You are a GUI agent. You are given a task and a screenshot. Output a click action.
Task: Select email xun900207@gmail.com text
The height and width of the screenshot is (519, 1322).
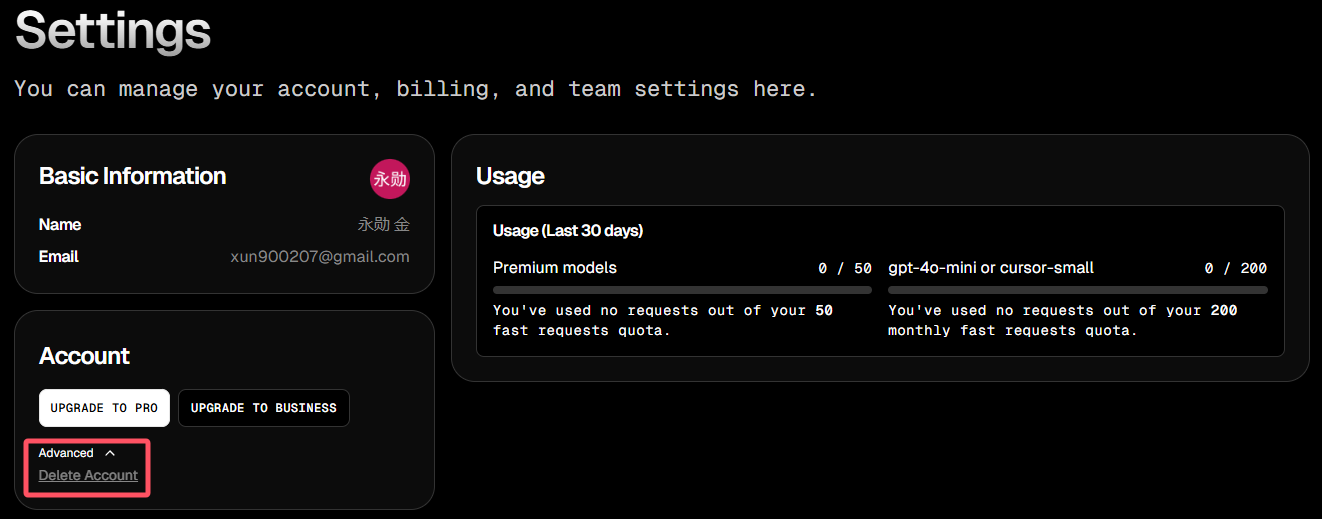click(320, 256)
